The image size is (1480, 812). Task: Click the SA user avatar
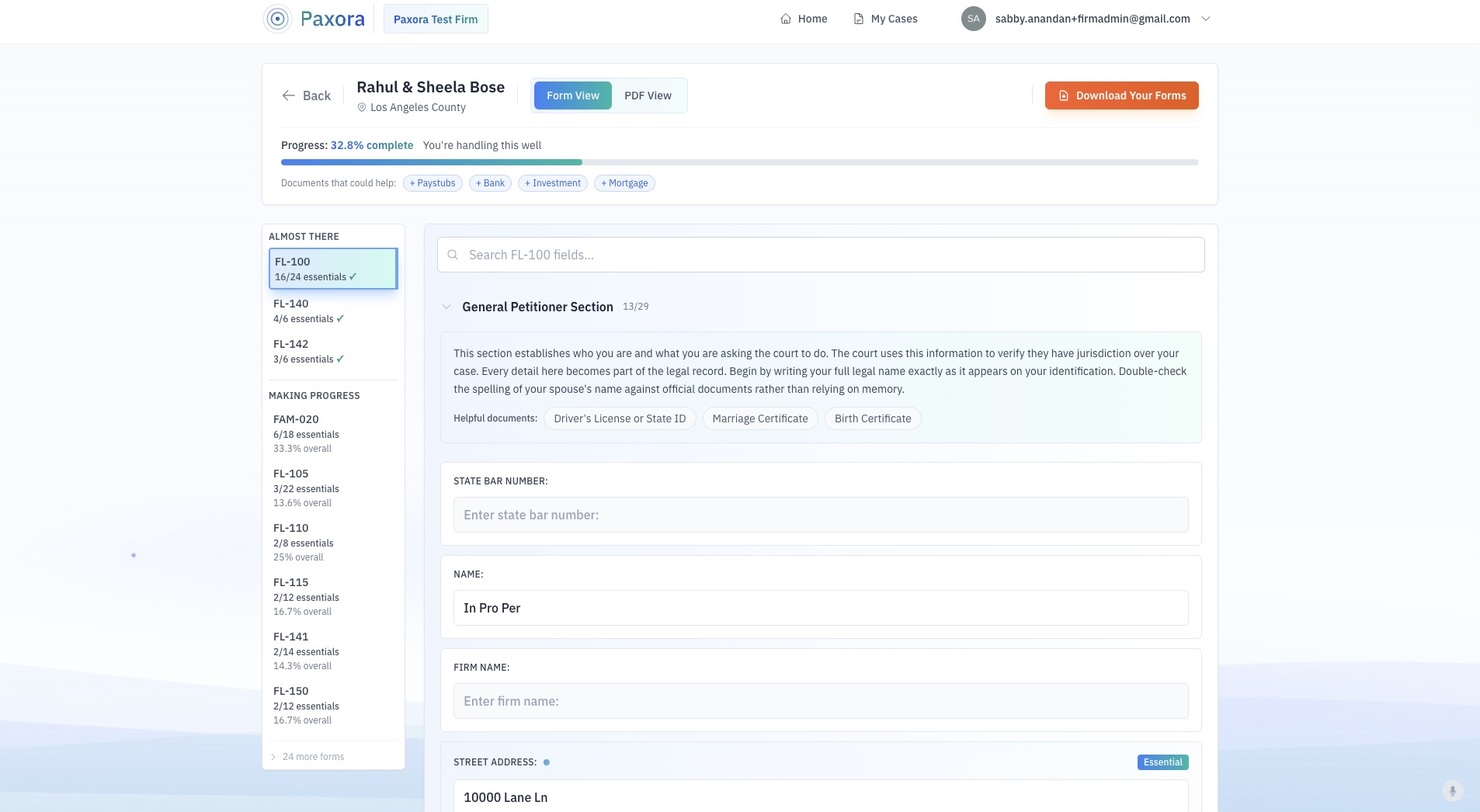click(x=973, y=19)
